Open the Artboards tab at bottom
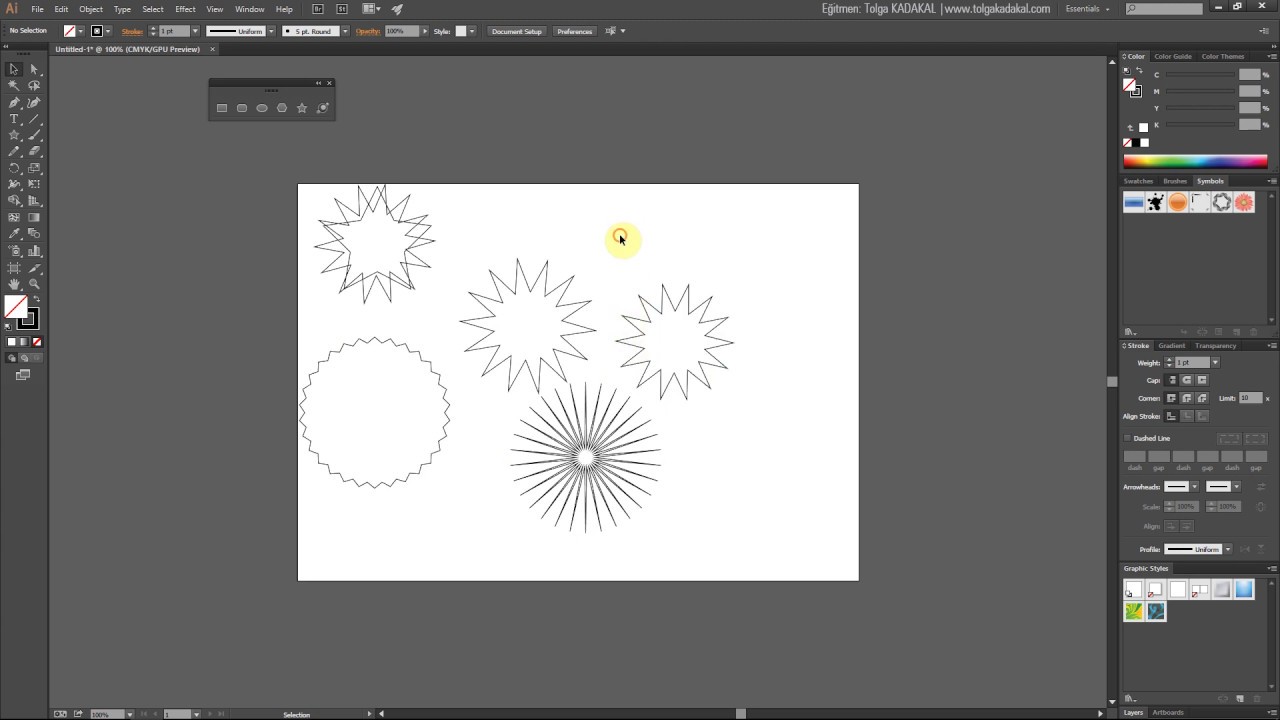 [1167, 713]
